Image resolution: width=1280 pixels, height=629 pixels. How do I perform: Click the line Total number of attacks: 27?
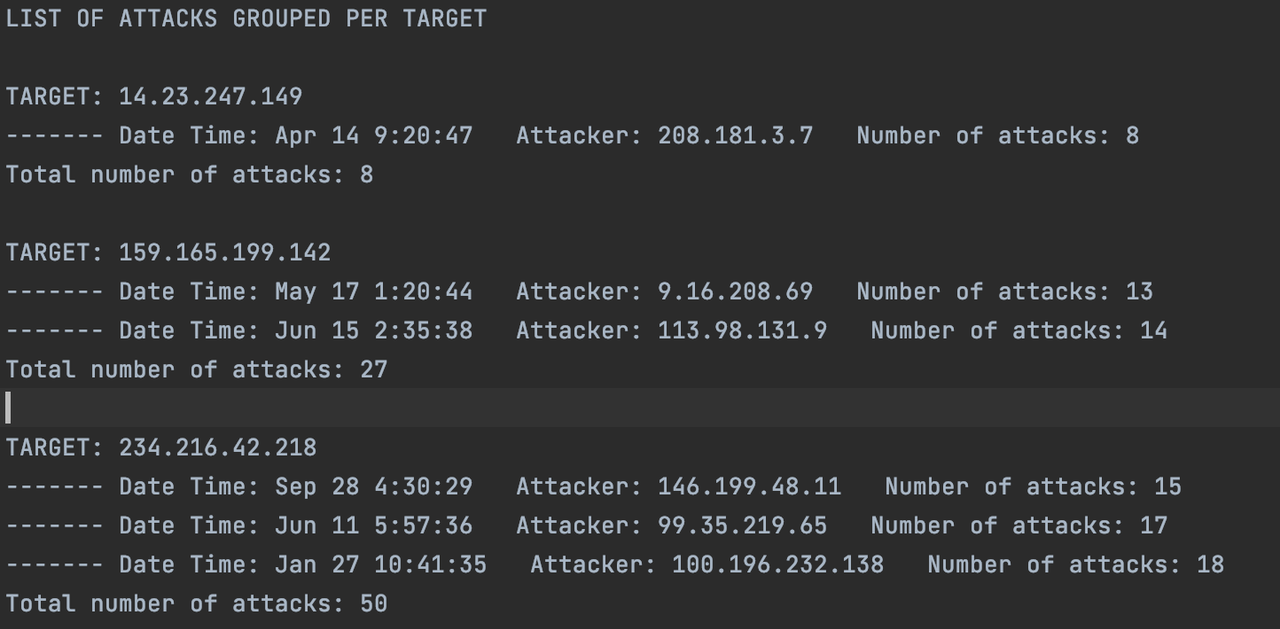click(197, 369)
